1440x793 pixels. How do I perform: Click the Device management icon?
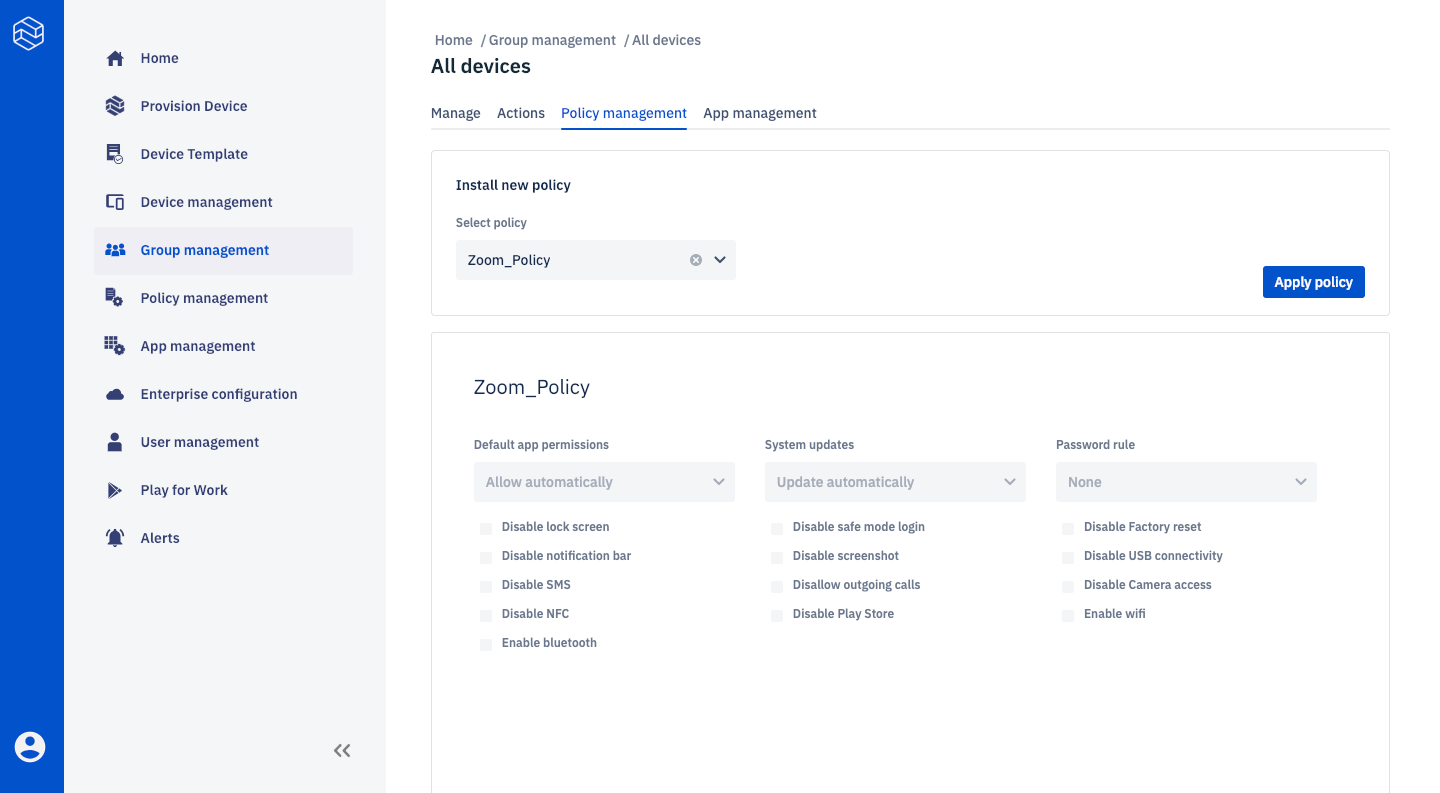point(115,202)
